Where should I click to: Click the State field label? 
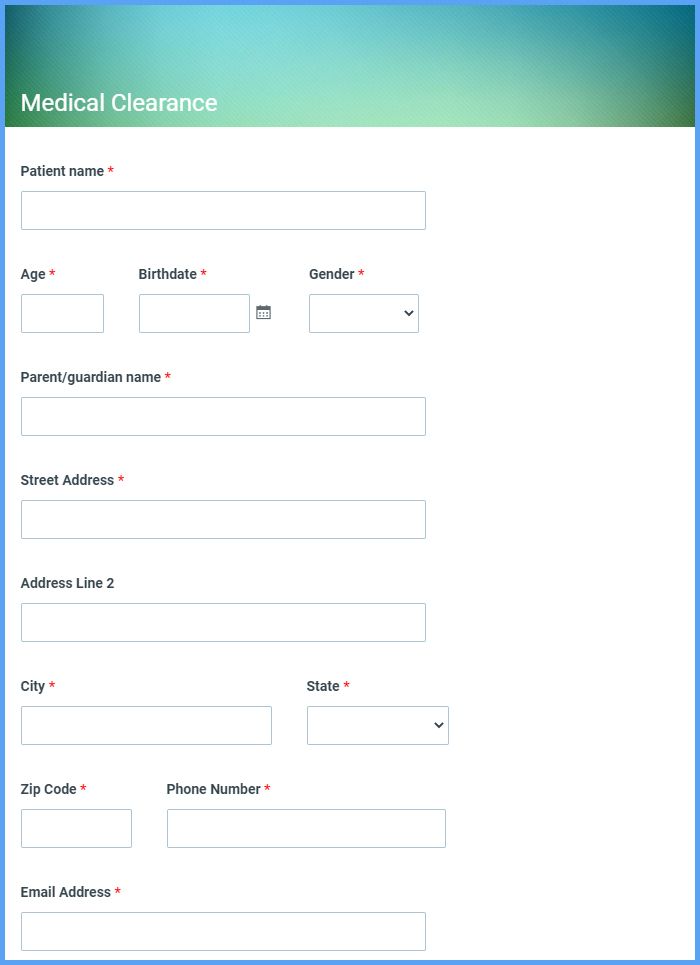(321, 686)
